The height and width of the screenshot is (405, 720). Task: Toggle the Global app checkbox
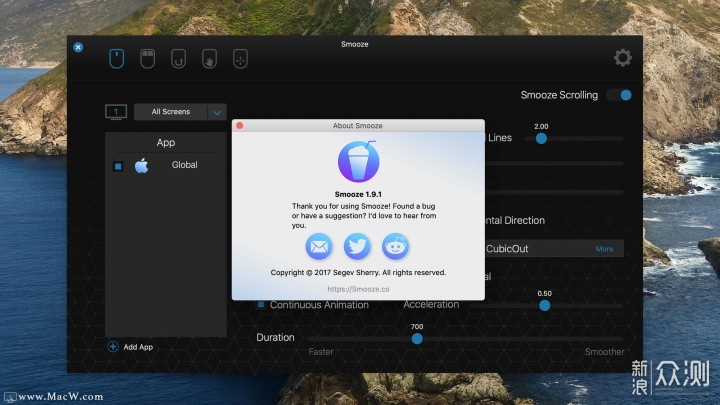(x=118, y=166)
